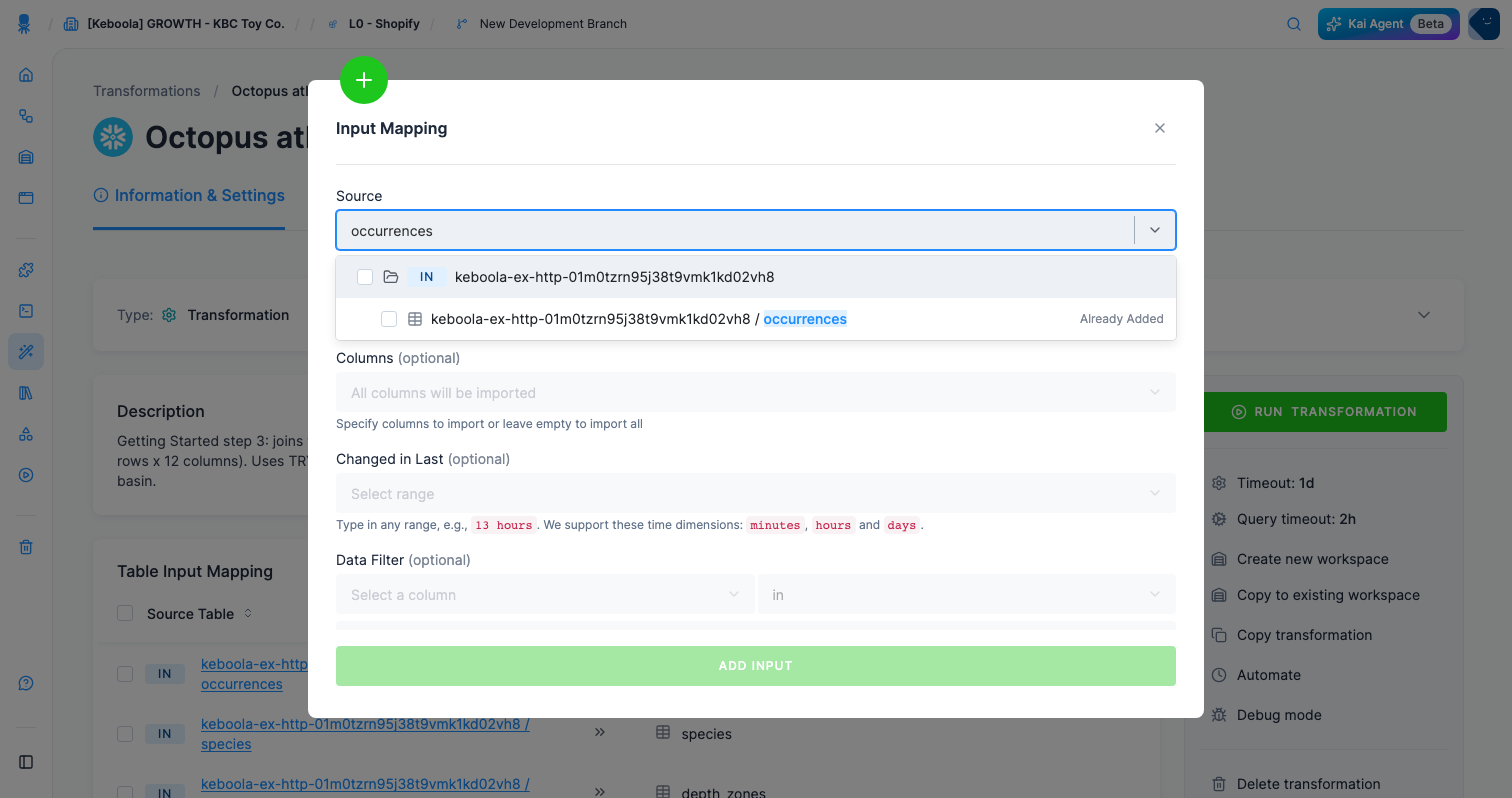This screenshot has height=798, width=1512.
Task: Open the [Keboola] GROWTH - KBC Toy Co. project
Action: click(174, 24)
